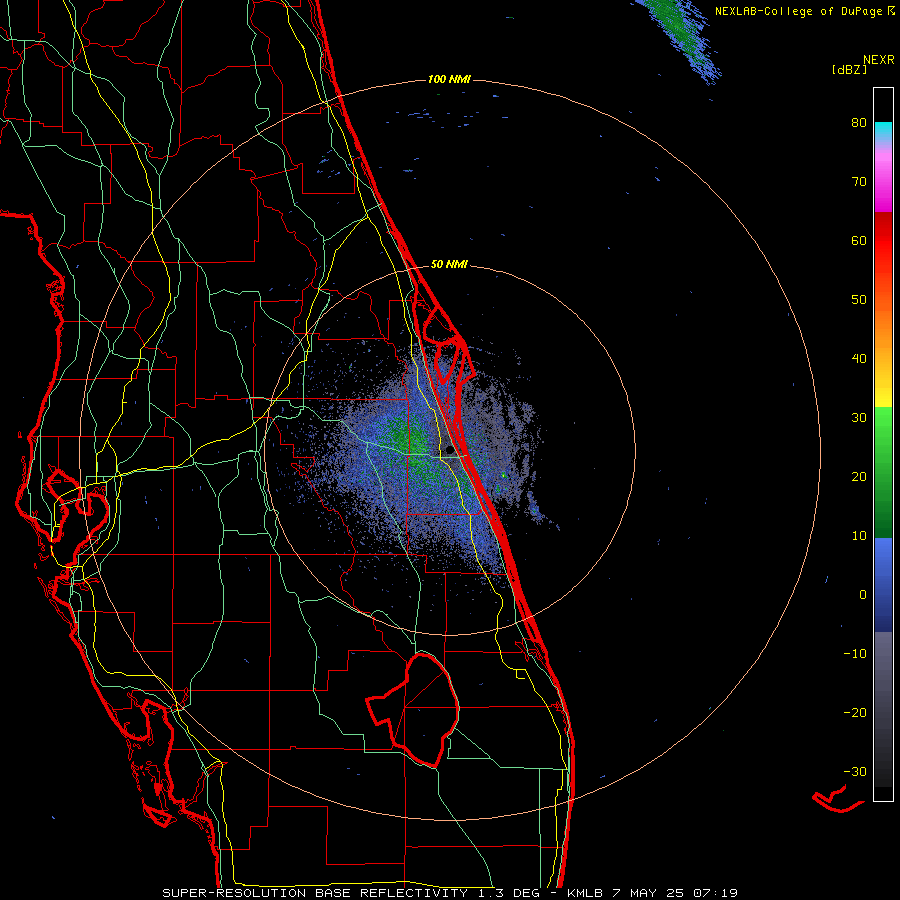Click the Super-Resolution Base Reflectivity caption
The height and width of the screenshot is (900, 900).
[x=449, y=893]
